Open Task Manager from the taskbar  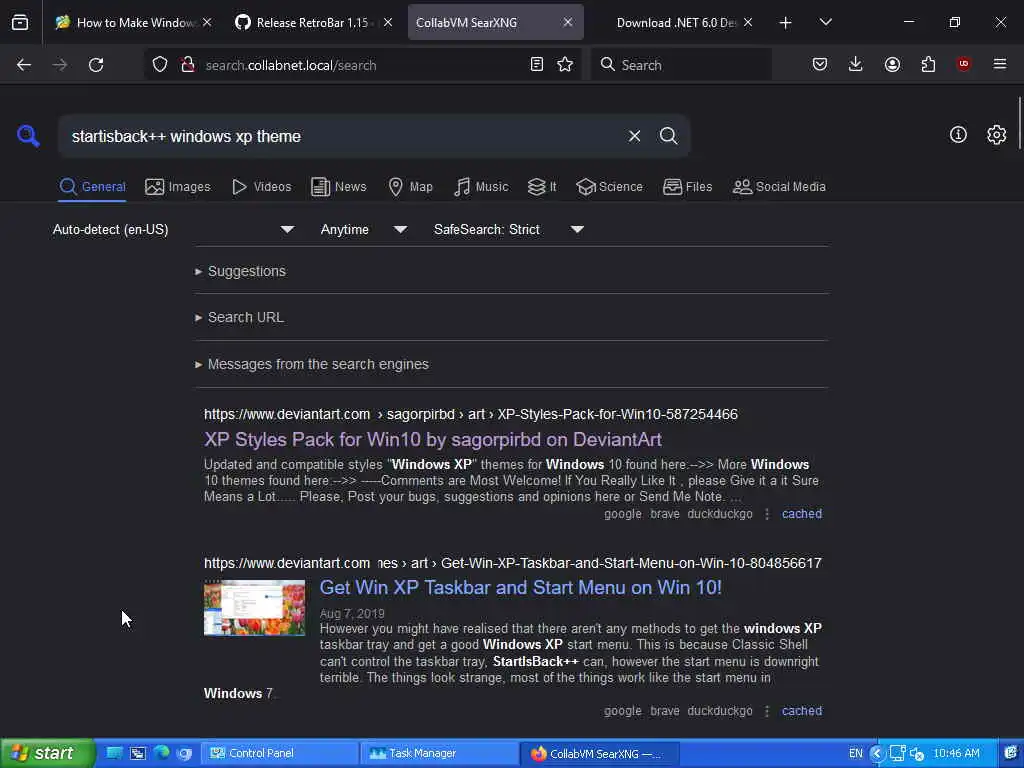439,753
